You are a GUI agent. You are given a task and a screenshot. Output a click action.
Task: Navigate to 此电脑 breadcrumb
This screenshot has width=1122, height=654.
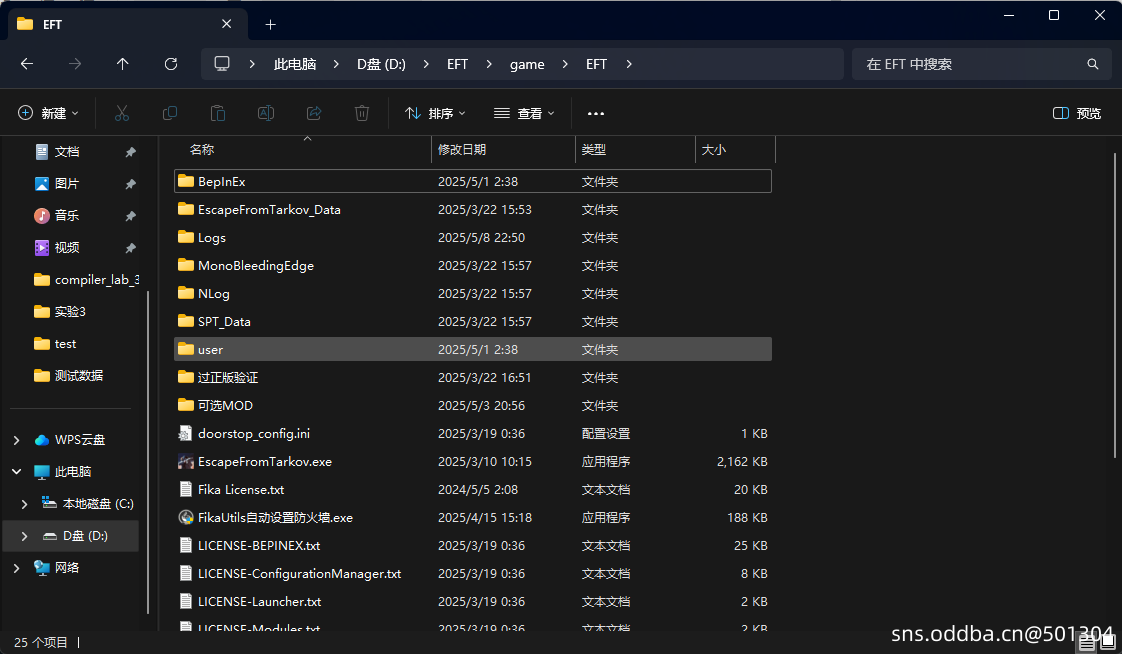pyautogui.click(x=295, y=64)
